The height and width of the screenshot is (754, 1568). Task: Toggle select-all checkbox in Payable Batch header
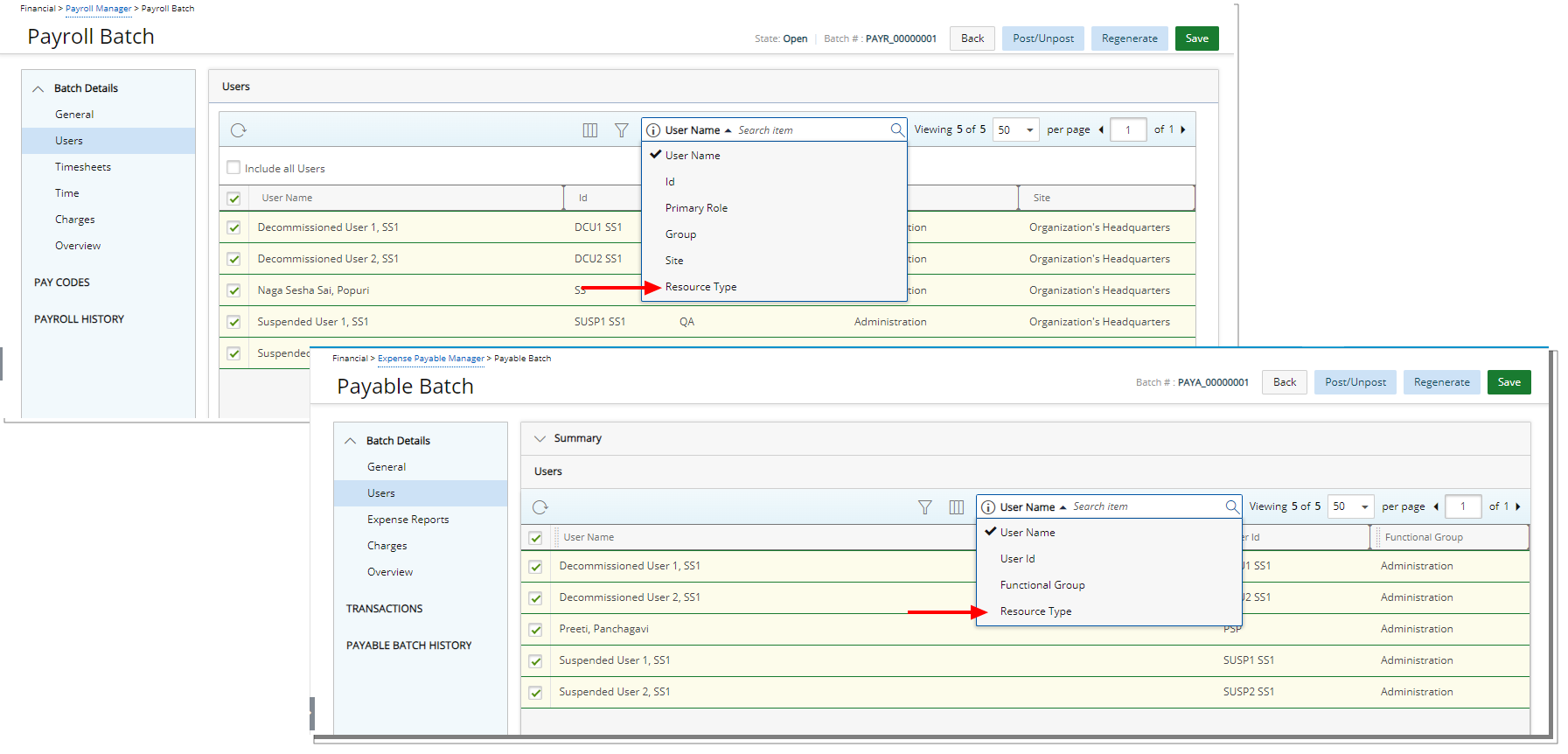pyautogui.click(x=535, y=538)
